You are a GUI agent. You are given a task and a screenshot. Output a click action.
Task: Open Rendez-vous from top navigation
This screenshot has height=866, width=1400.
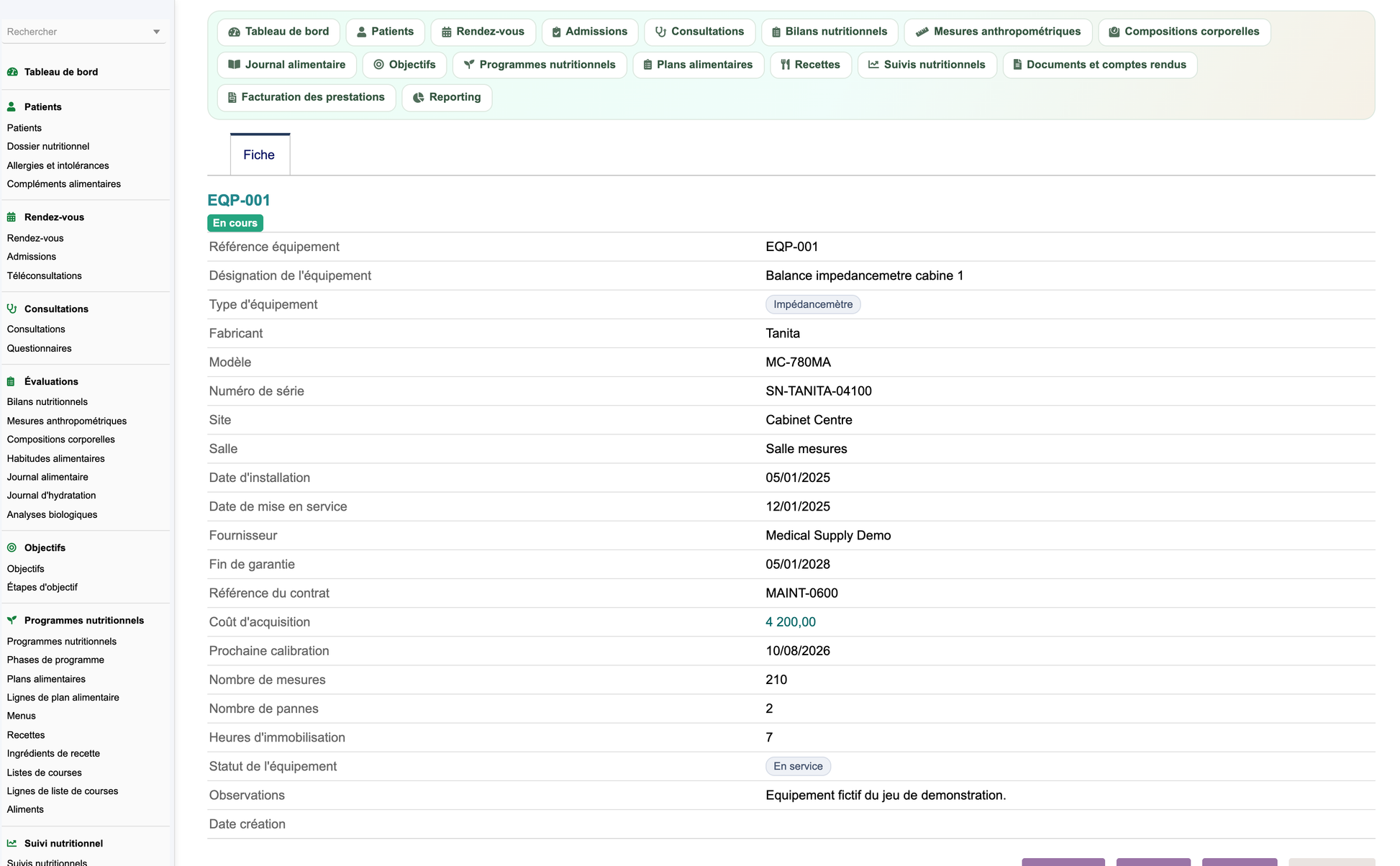tap(483, 32)
